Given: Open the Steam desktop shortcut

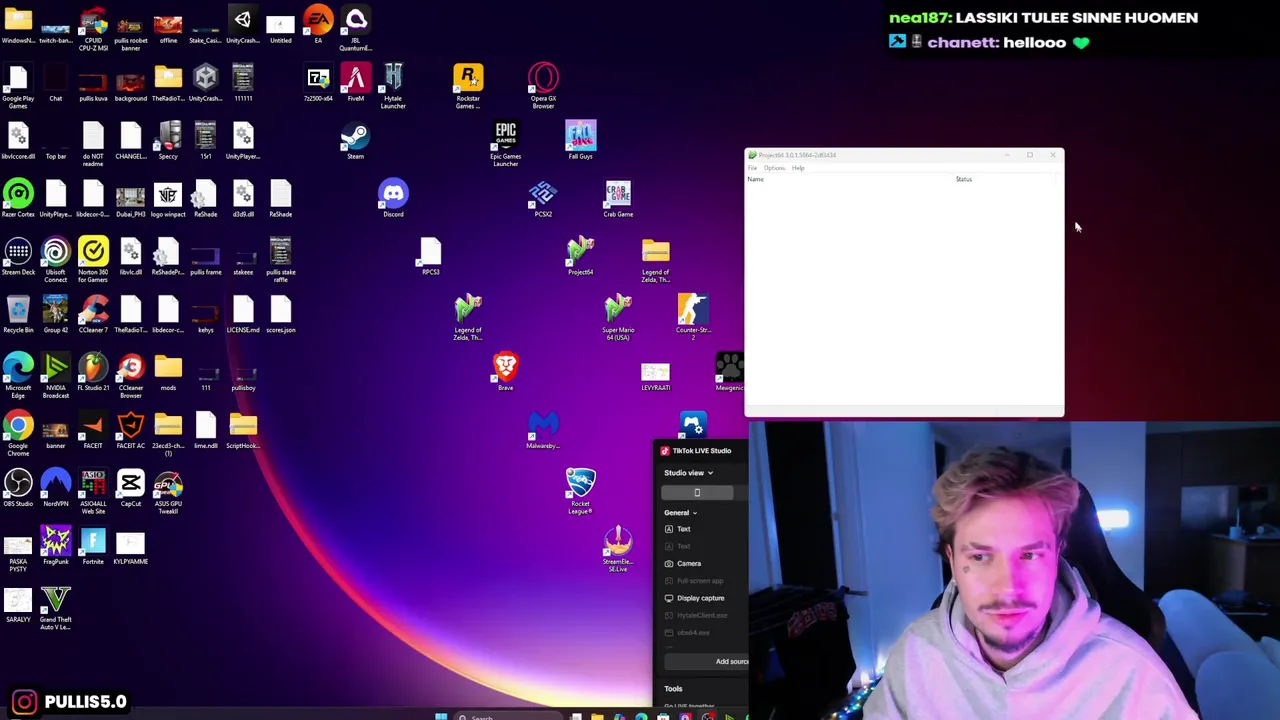Looking at the screenshot, I should 355,141.
